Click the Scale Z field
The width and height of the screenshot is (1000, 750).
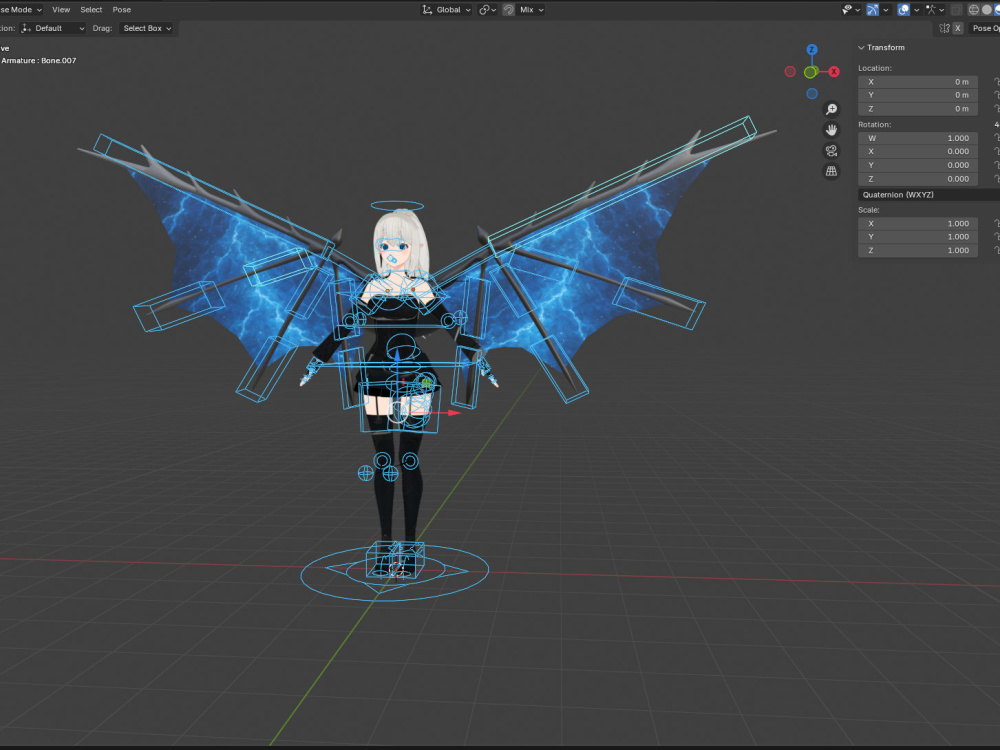(x=918, y=250)
